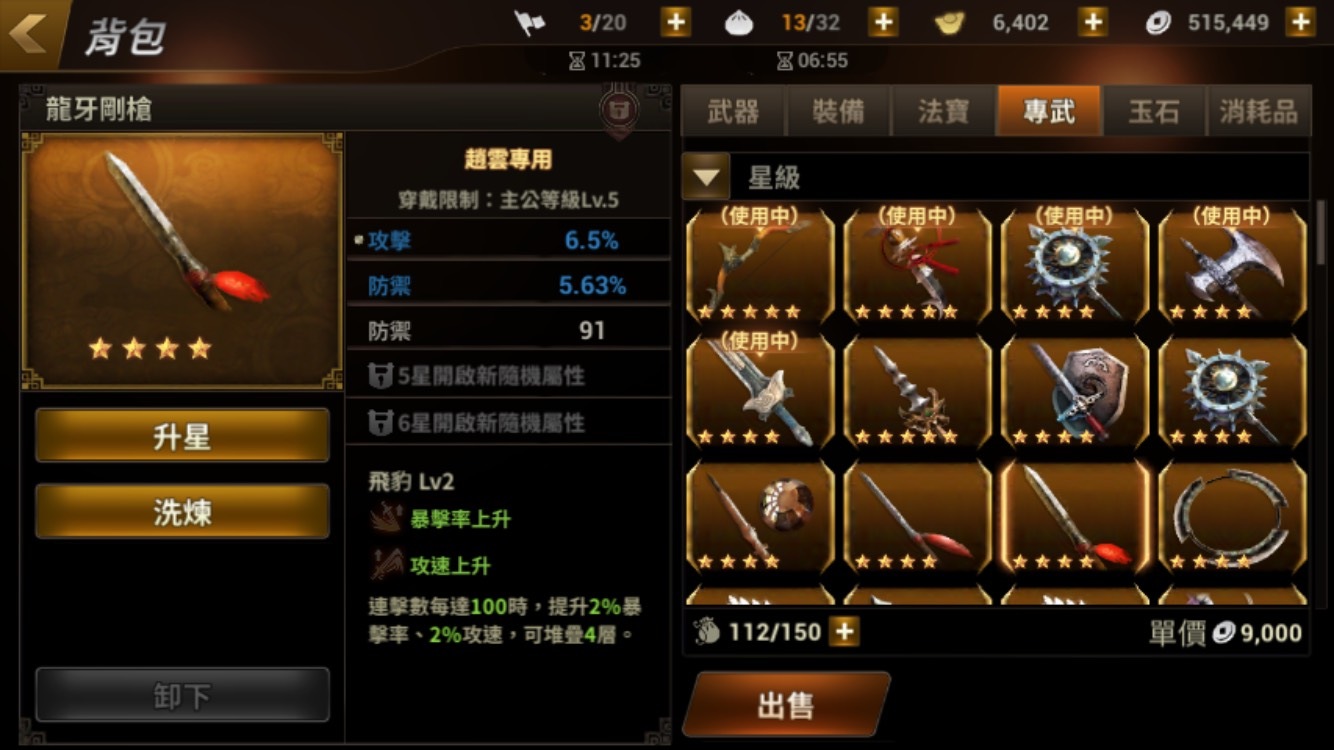
Task: Add silver coins with plus icon
Action: pyautogui.click(x=1300, y=22)
